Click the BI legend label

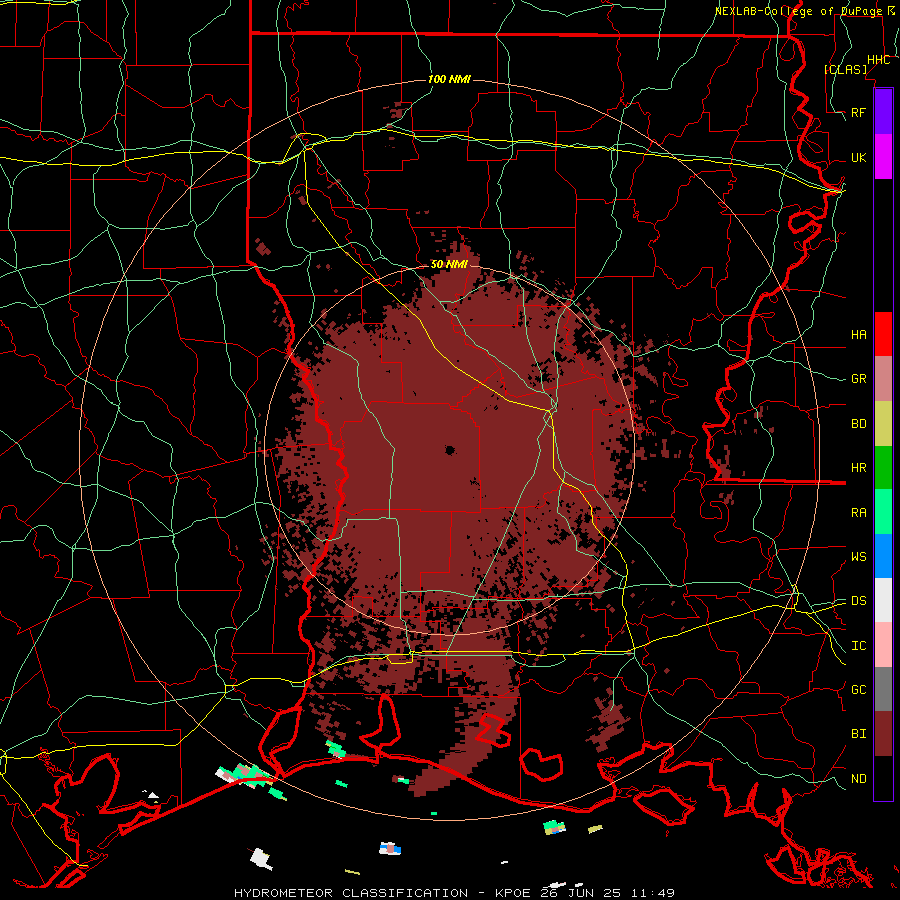pos(858,734)
